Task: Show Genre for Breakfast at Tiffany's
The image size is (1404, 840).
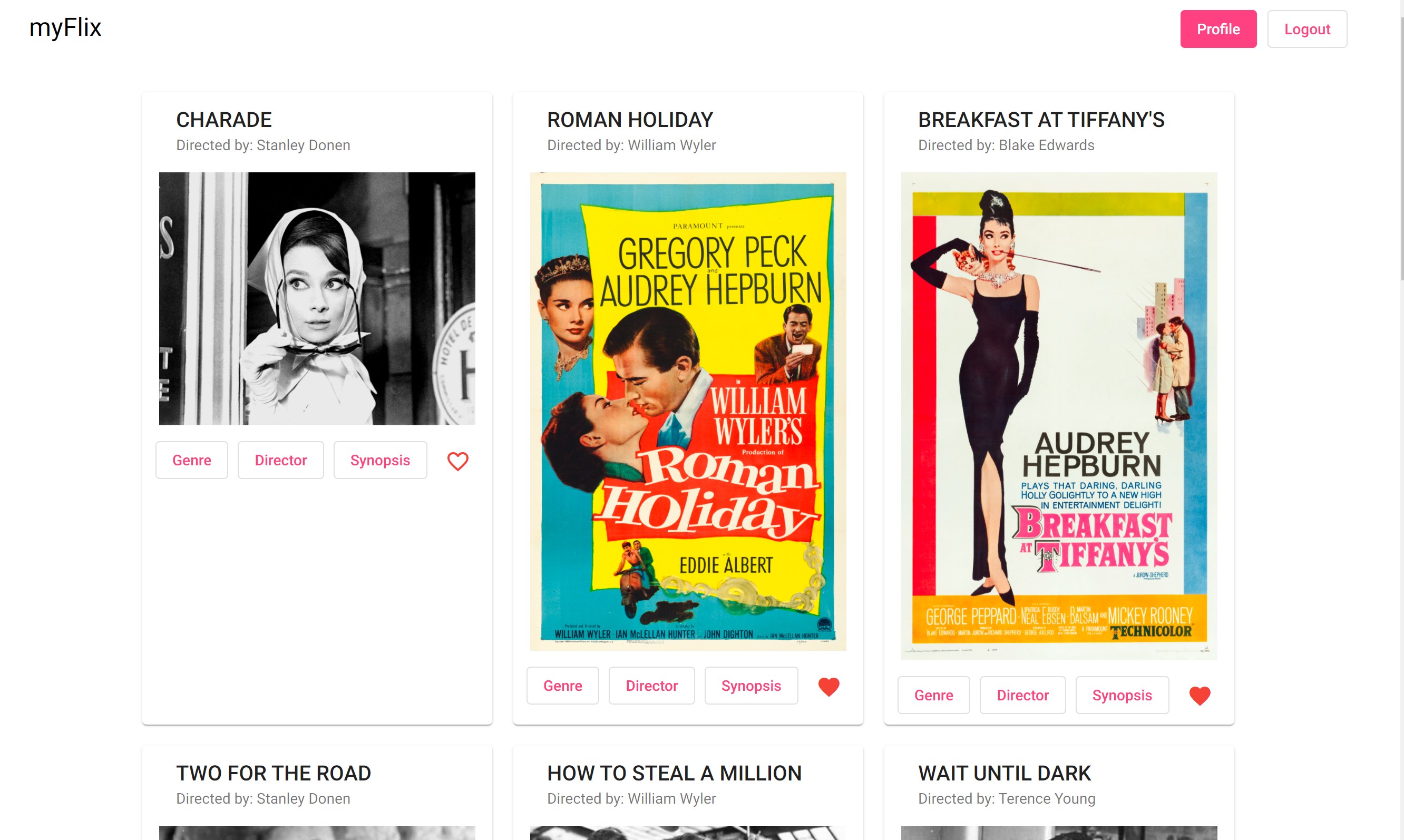Action: click(x=933, y=695)
